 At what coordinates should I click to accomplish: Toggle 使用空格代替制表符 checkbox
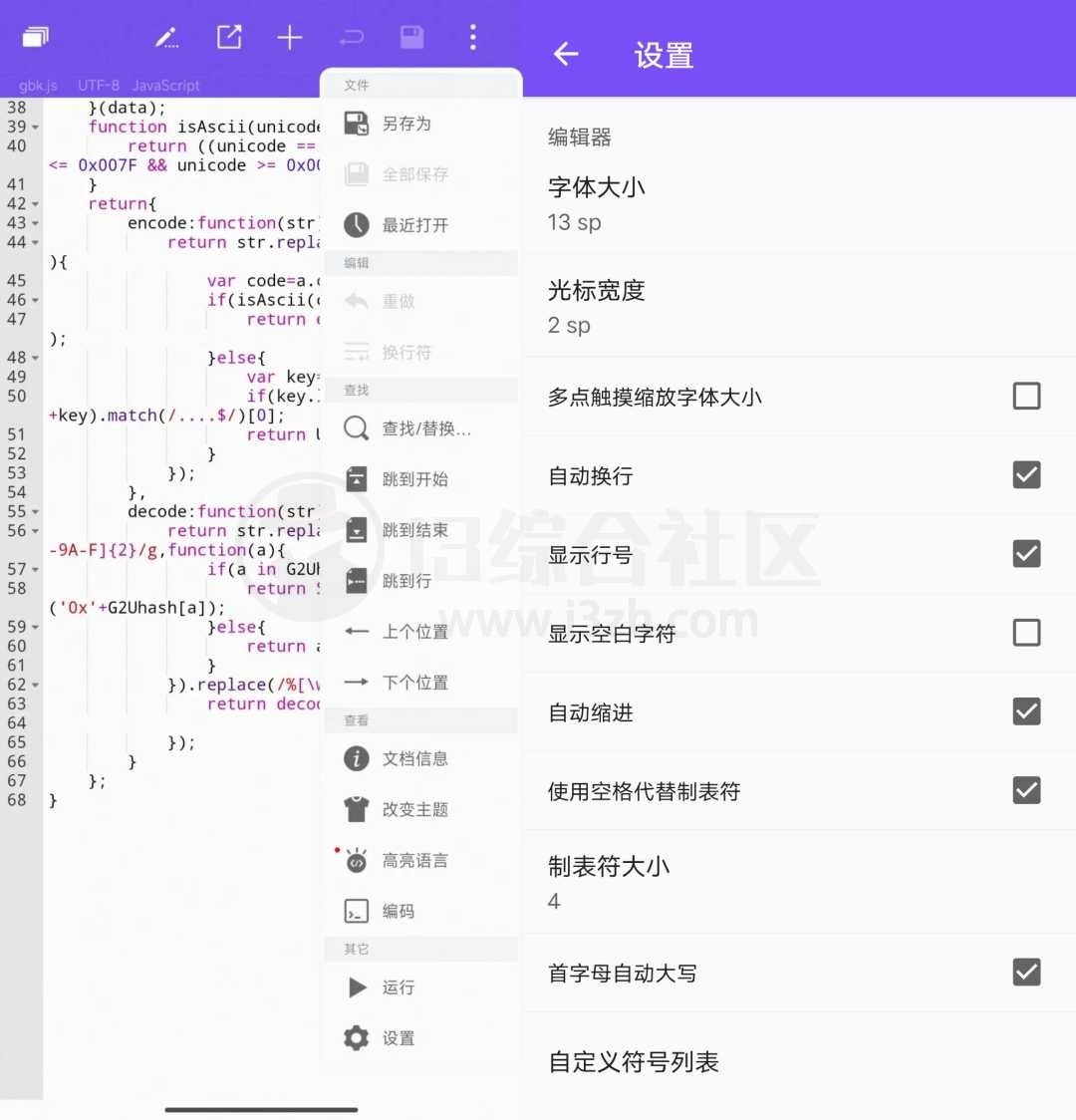[1026, 790]
